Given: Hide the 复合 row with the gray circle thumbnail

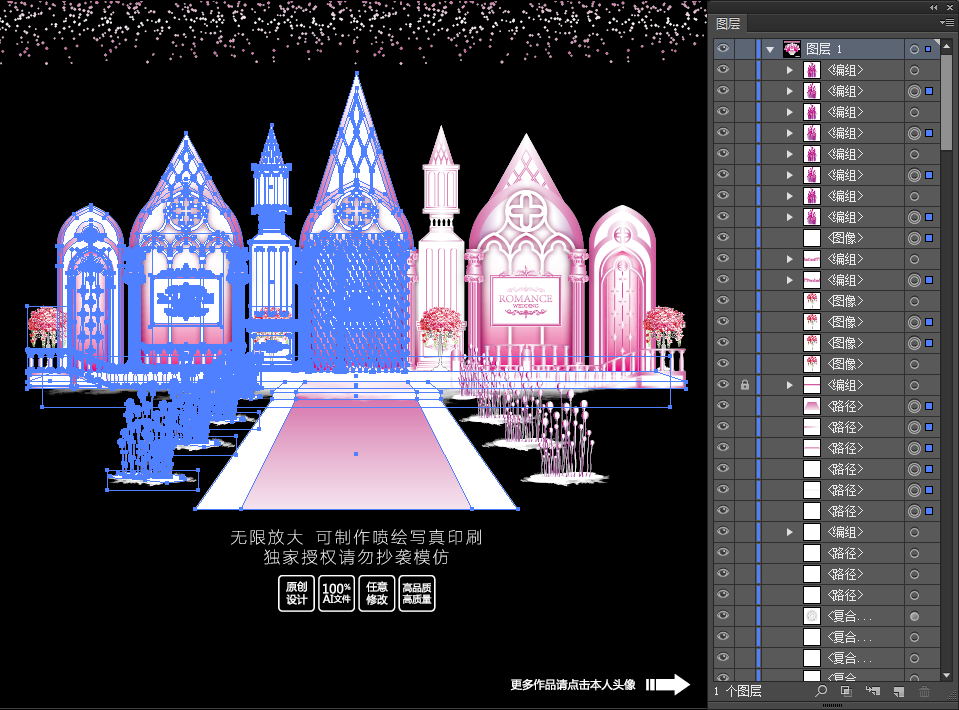Looking at the screenshot, I should pos(723,616).
